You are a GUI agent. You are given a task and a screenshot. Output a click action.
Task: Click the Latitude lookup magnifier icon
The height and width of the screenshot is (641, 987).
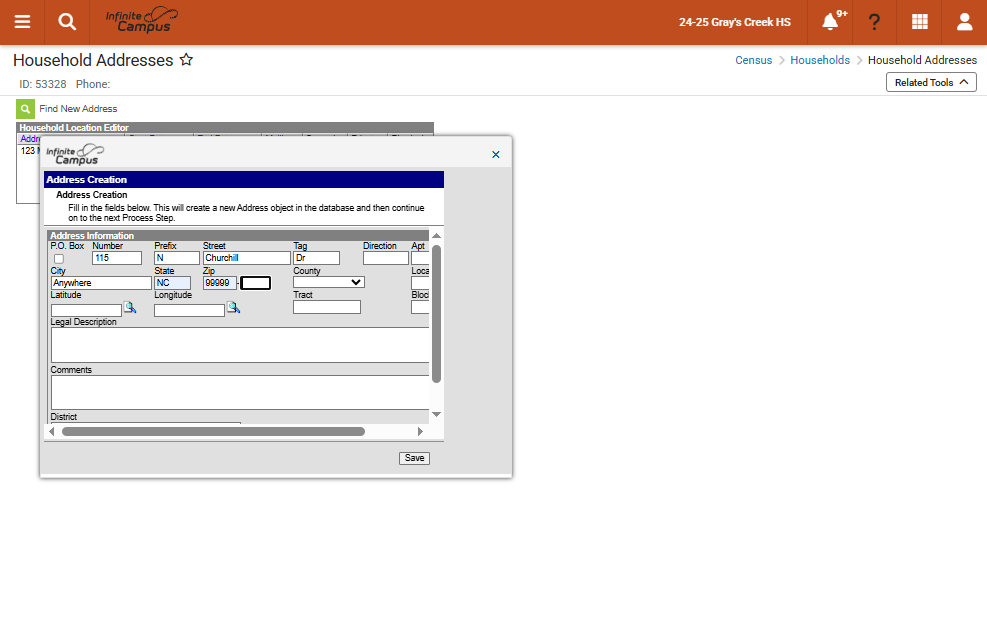pyautogui.click(x=130, y=307)
